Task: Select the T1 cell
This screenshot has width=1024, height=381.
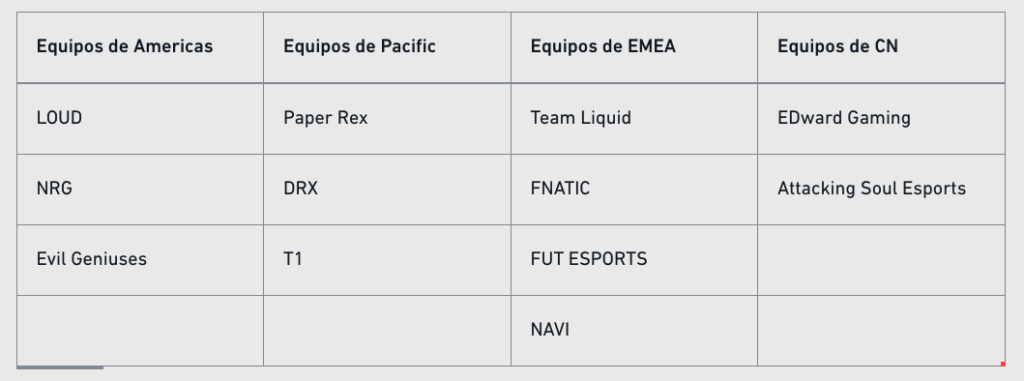Action: tap(387, 260)
